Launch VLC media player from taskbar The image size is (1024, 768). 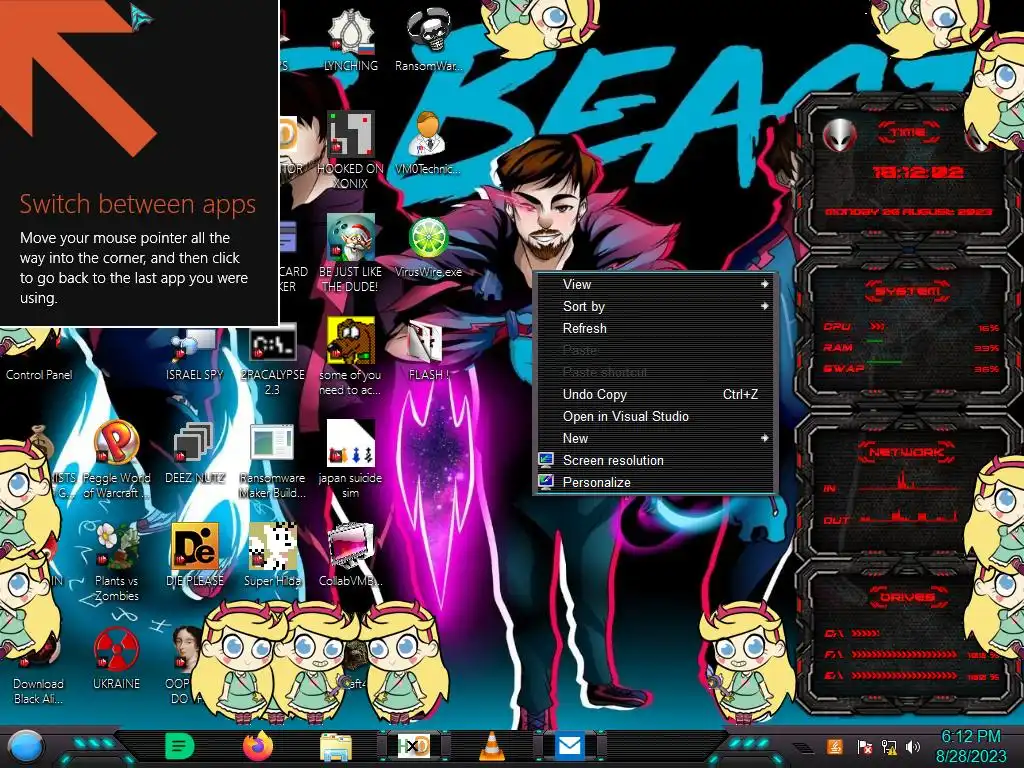(x=492, y=746)
